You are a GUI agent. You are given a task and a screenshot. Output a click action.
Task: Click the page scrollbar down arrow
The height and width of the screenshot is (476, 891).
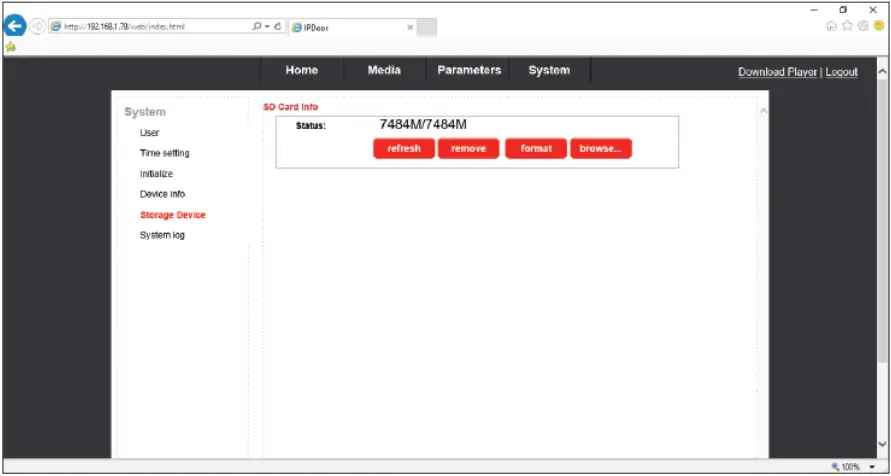882,444
